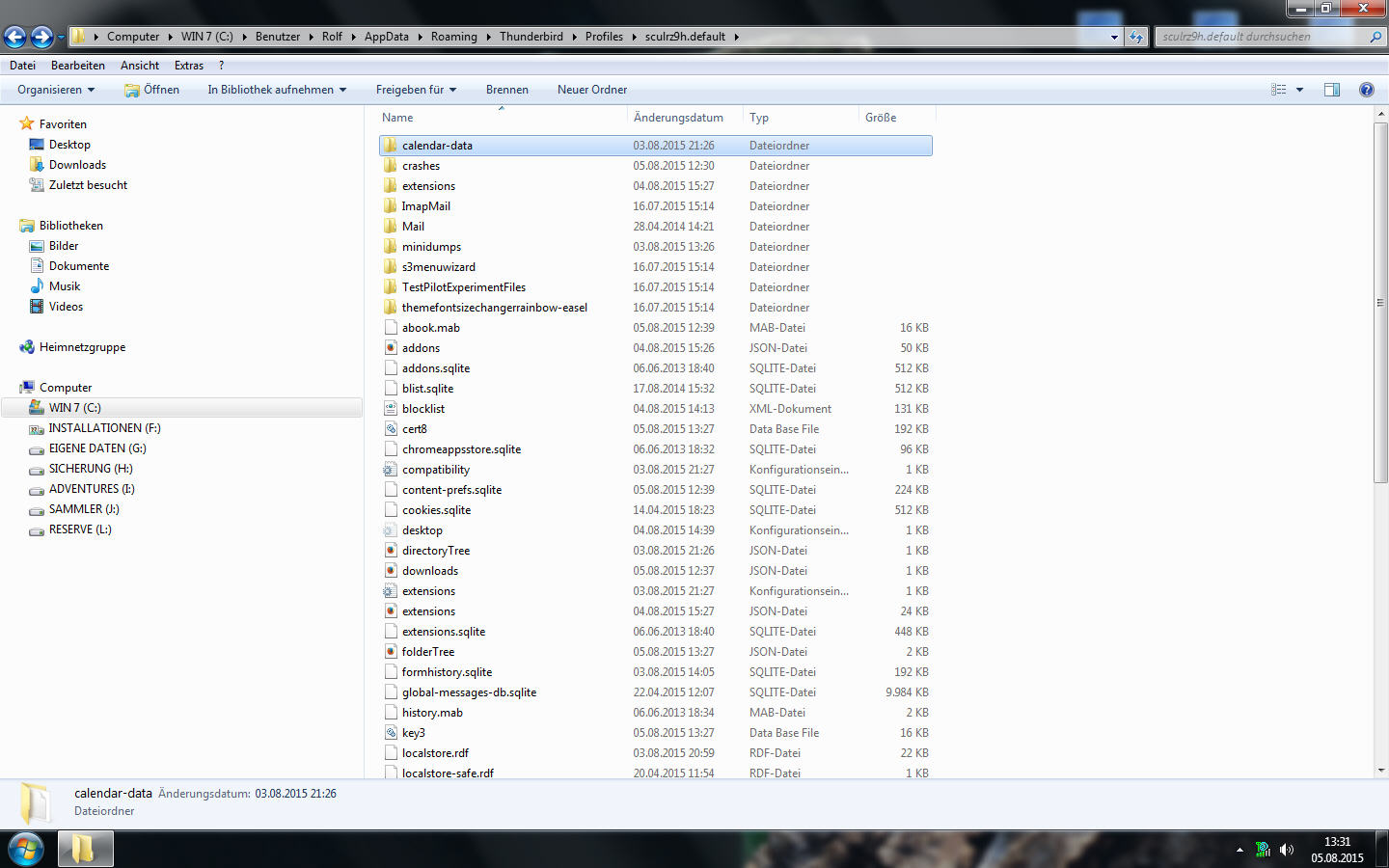Click the Neuer Ordner button
1389x868 pixels.
click(591, 90)
